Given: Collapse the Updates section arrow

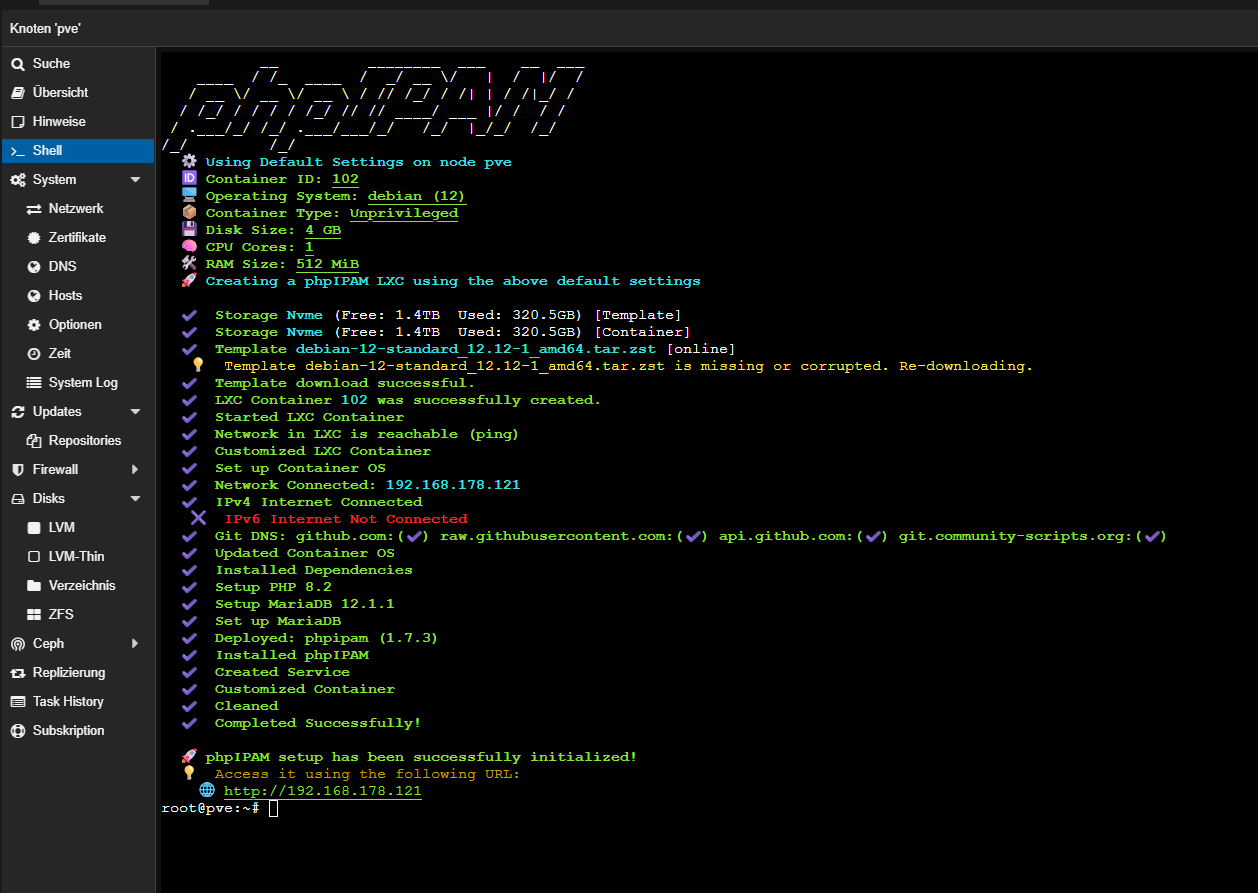Looking at the screenshot, I should click(136, 412).
